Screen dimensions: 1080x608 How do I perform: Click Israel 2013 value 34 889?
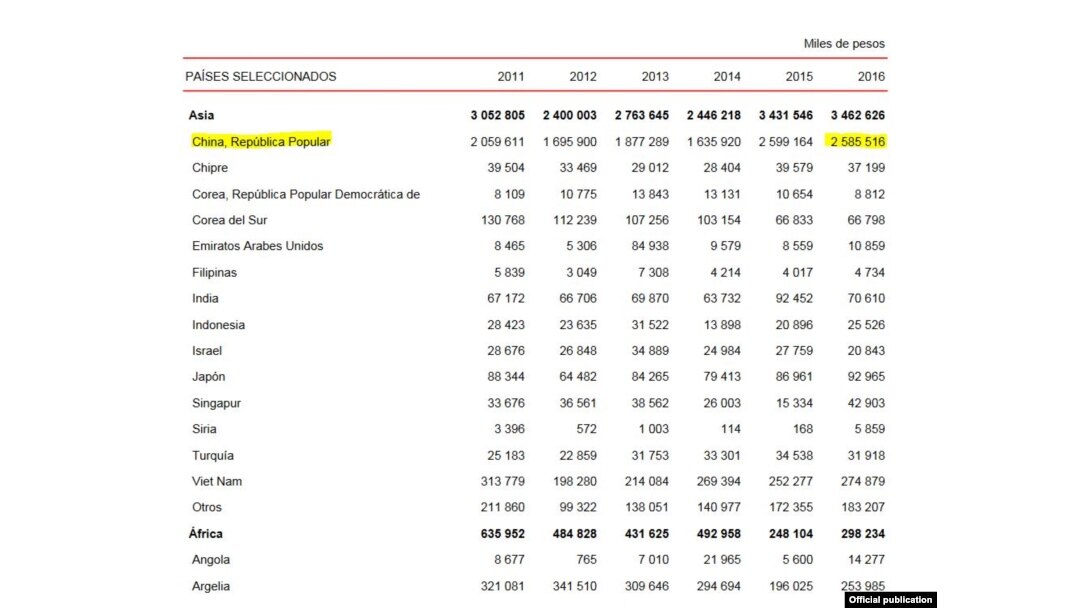pyautogui.click(x=650, y=350)
